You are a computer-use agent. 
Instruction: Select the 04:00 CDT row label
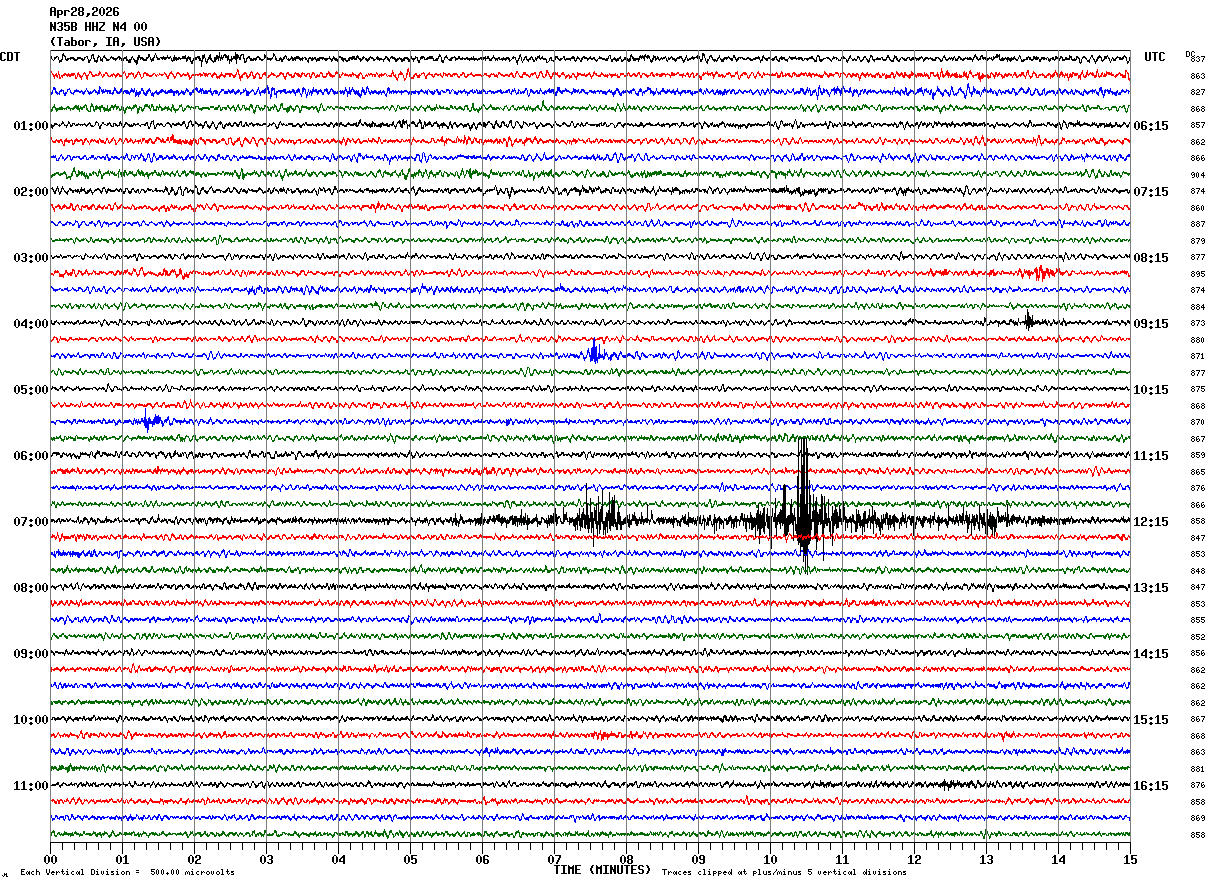(x=31, y=324)
